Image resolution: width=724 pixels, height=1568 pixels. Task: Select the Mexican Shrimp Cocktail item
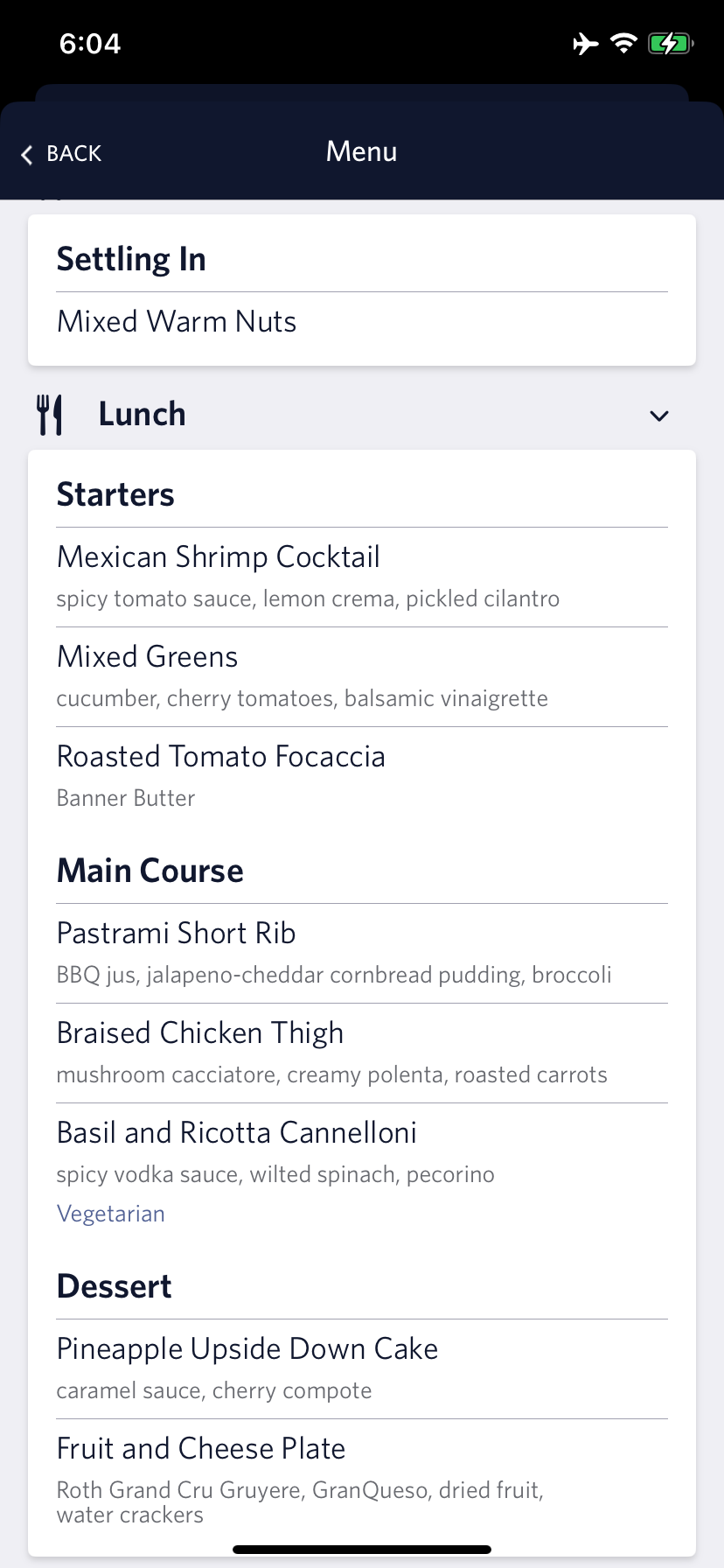218,556
